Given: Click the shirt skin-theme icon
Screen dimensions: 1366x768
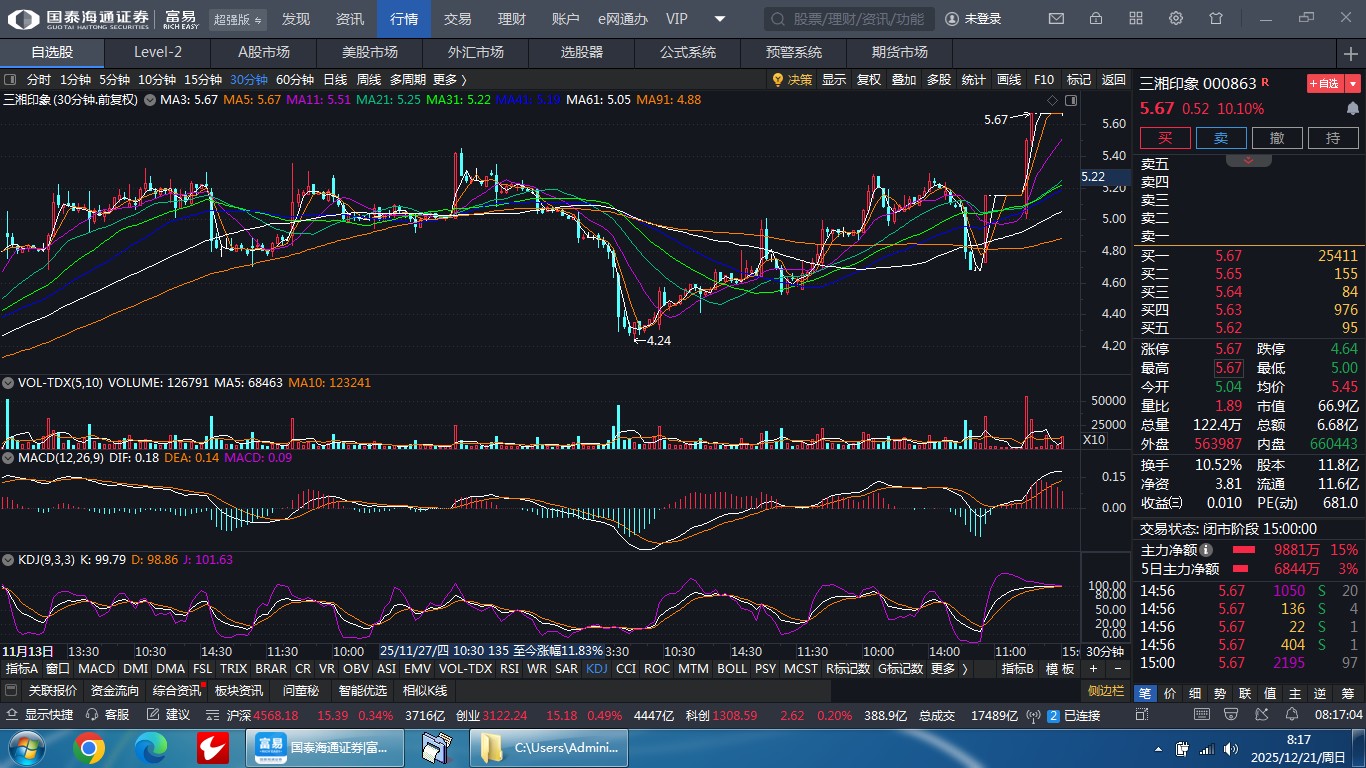Looking at the screenshot, I should [1216, 19].
